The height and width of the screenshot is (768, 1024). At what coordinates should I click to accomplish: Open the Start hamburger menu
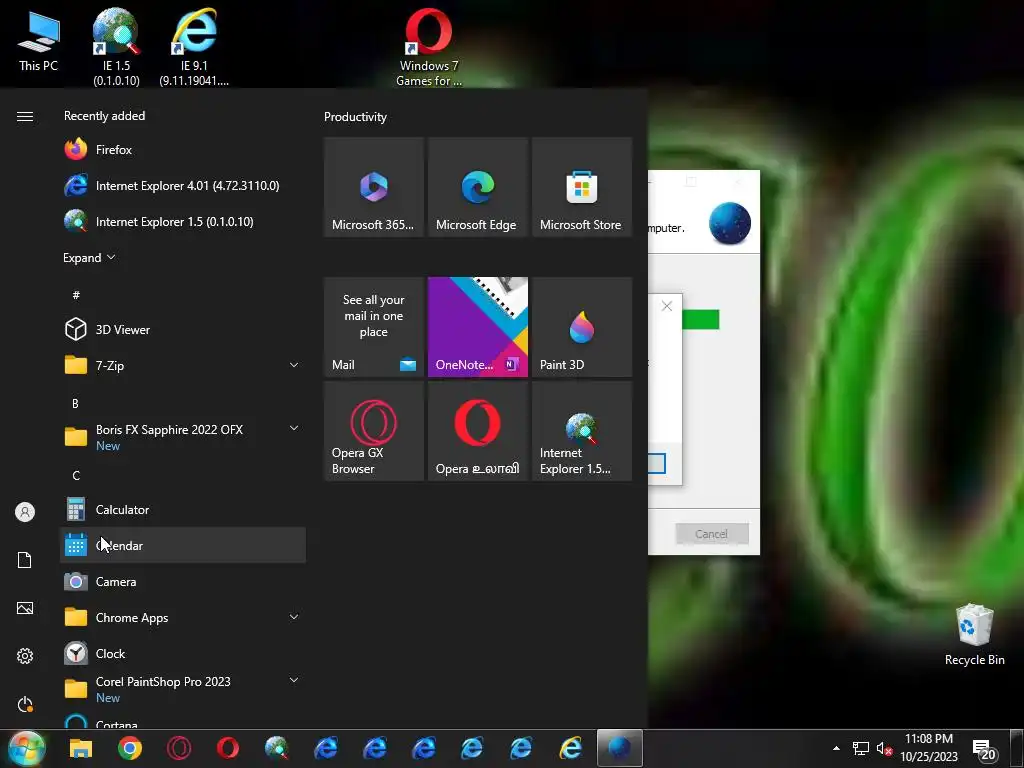pyautogui.click(x=25, y=116)
